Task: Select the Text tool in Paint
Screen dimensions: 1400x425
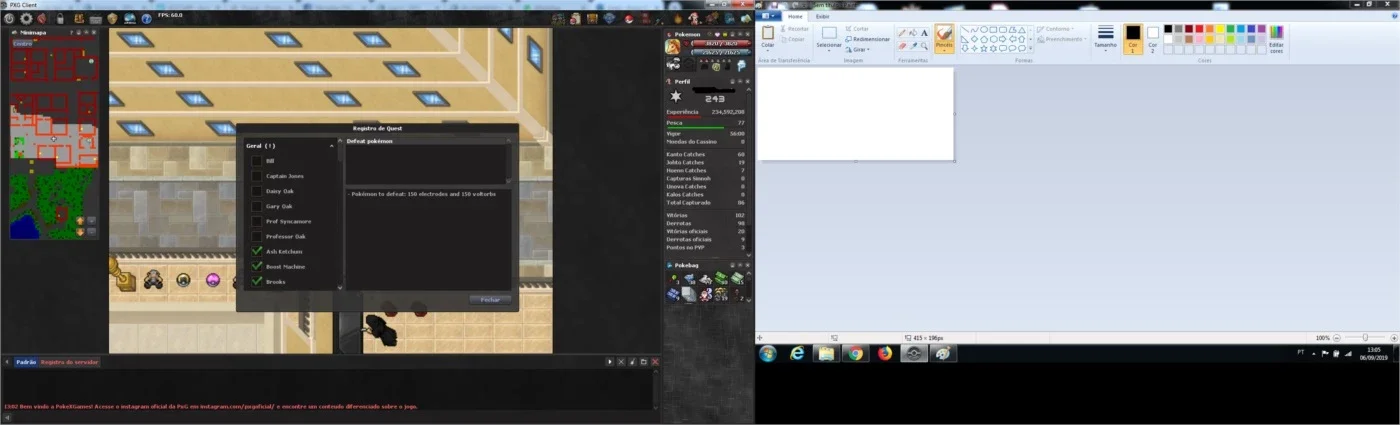Action: click(925, 32)
